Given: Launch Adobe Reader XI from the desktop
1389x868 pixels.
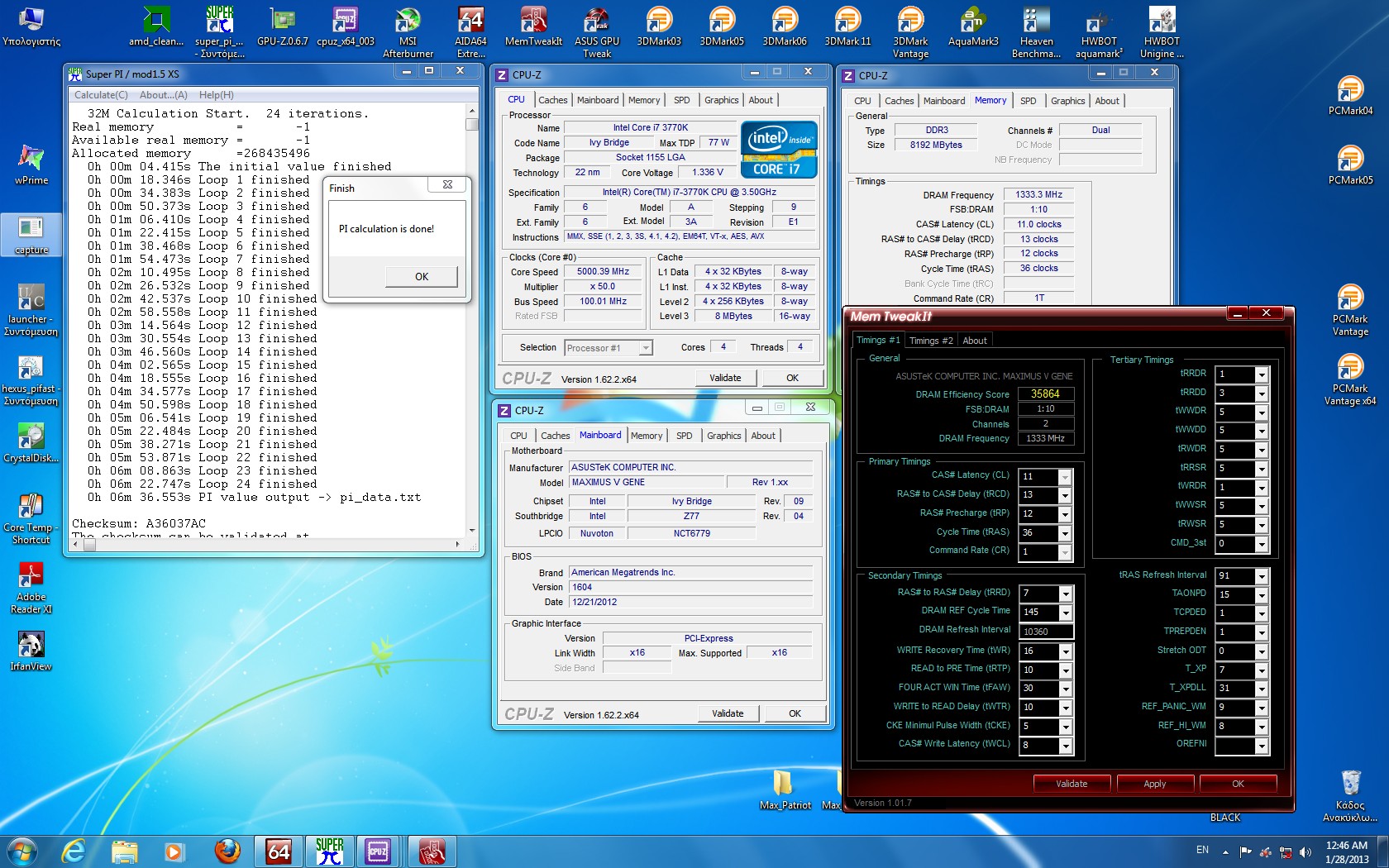Looking at the screenshot, I should coord(31,589).
